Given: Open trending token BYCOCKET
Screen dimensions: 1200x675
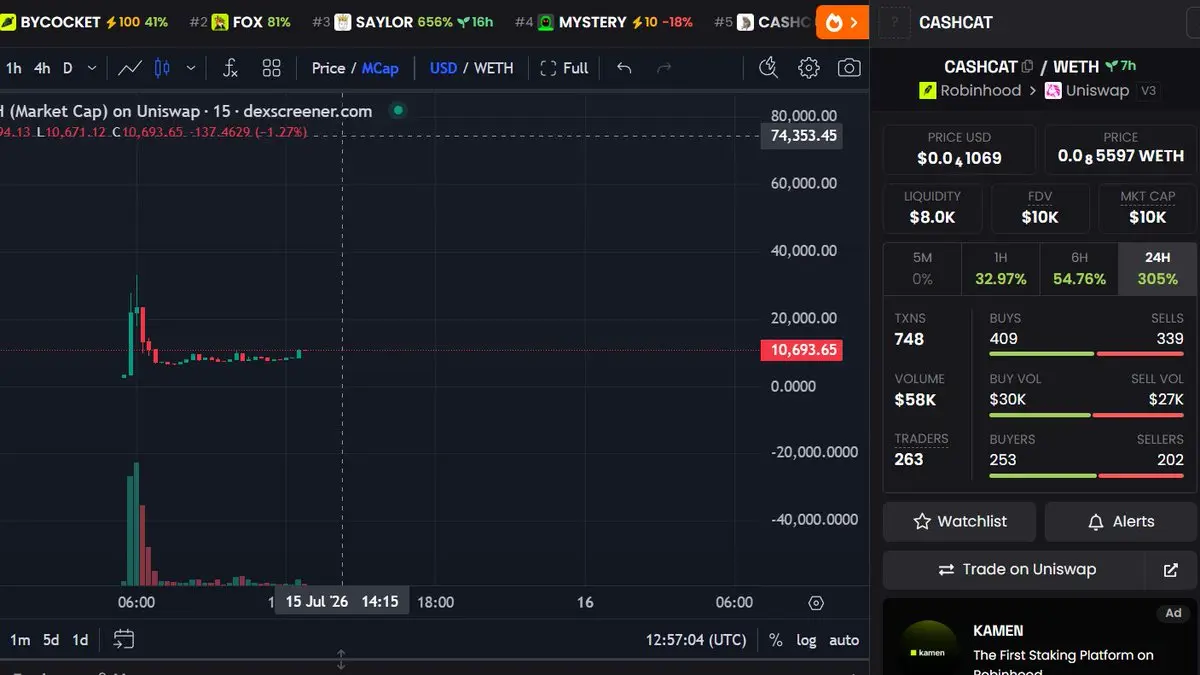Looking at the screenshot, I should [84, 22].
